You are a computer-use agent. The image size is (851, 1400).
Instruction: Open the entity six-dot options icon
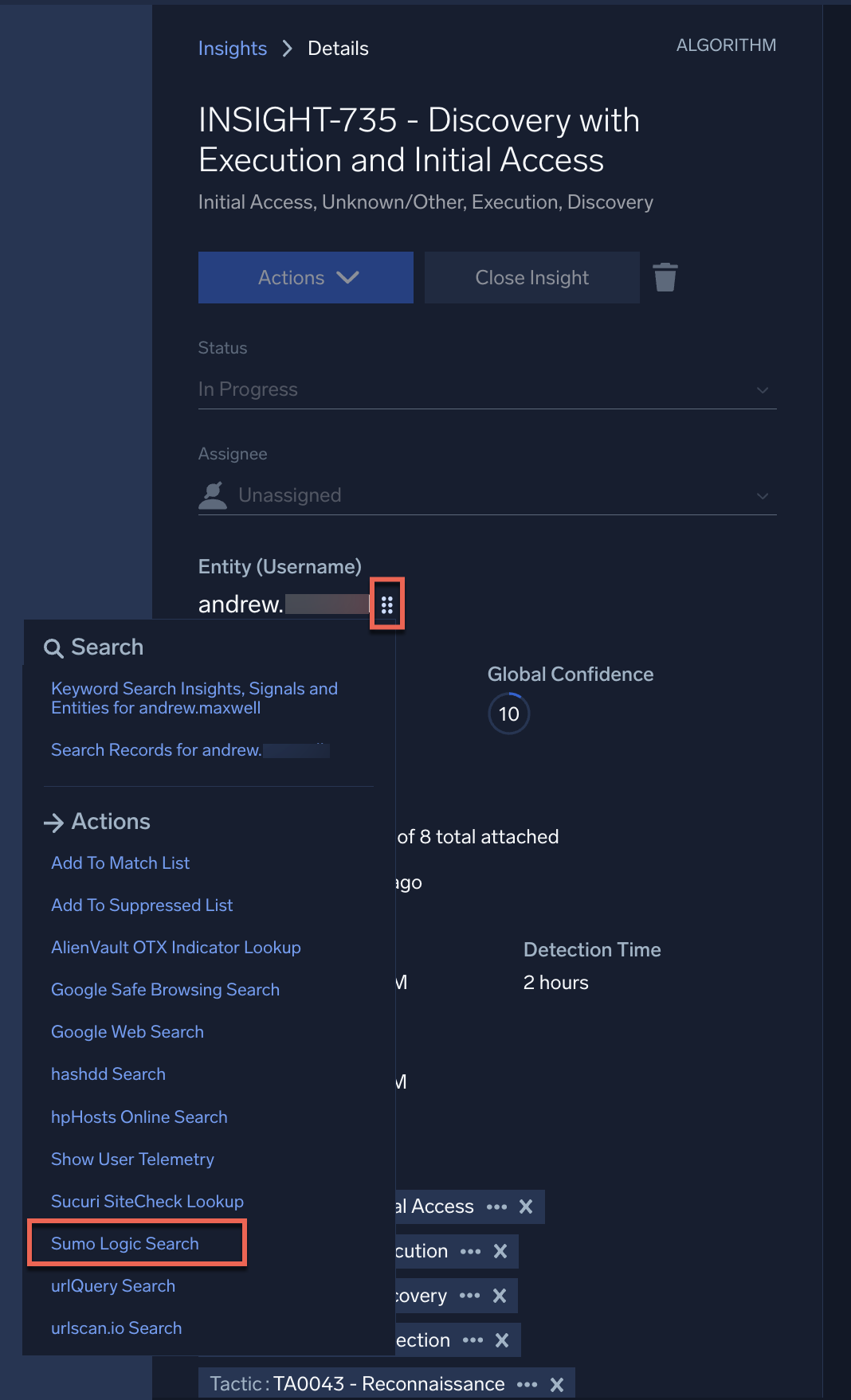[386, 605]
